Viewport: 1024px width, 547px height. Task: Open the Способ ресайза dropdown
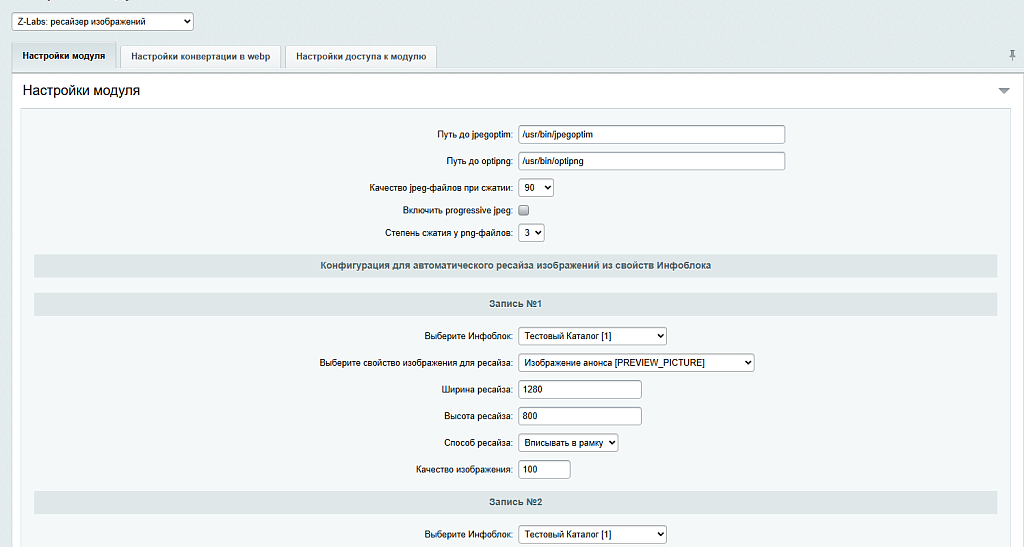[568, 442]
